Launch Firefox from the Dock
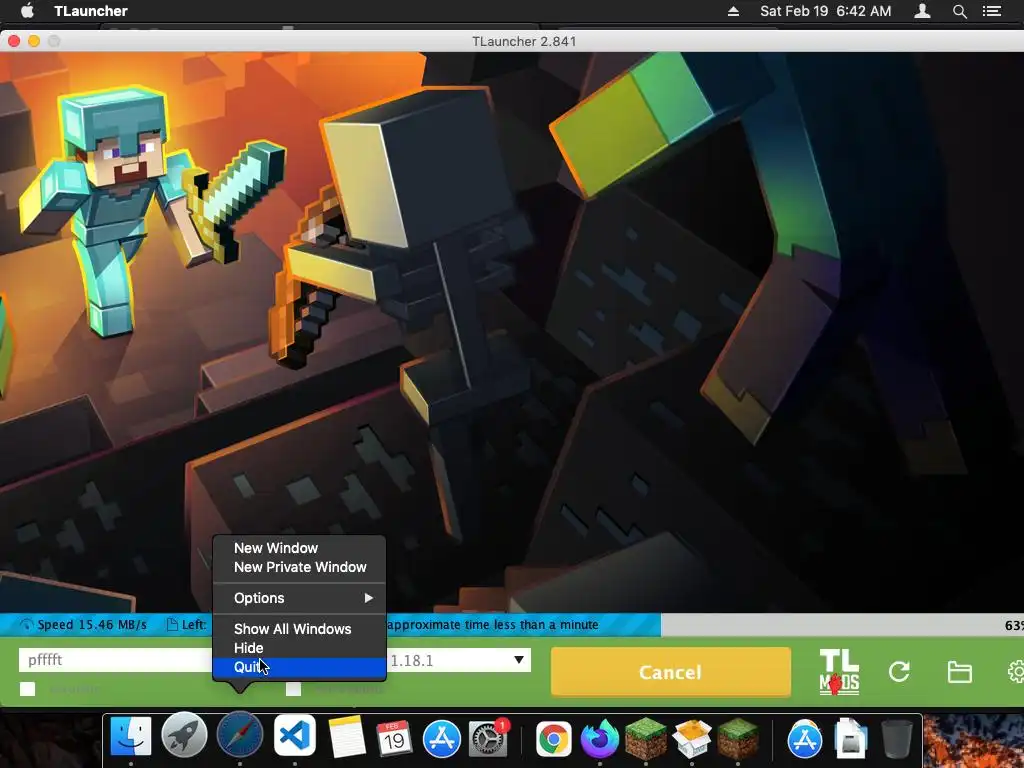The height and width of the screenshot is (768, 1024). tap(600, 739)
